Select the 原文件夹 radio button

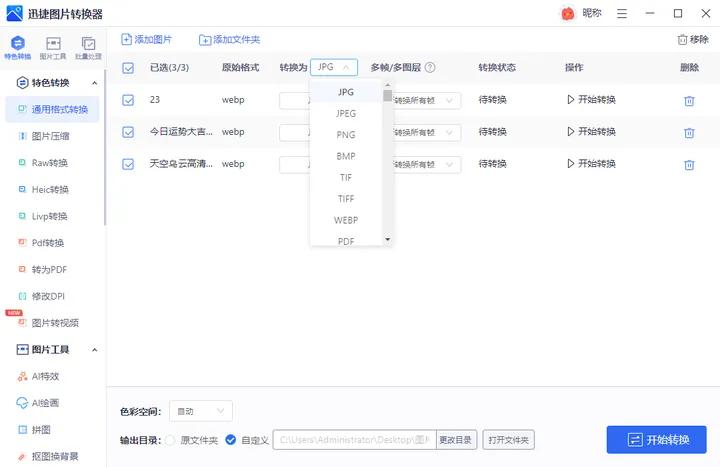tap(171, 440)
